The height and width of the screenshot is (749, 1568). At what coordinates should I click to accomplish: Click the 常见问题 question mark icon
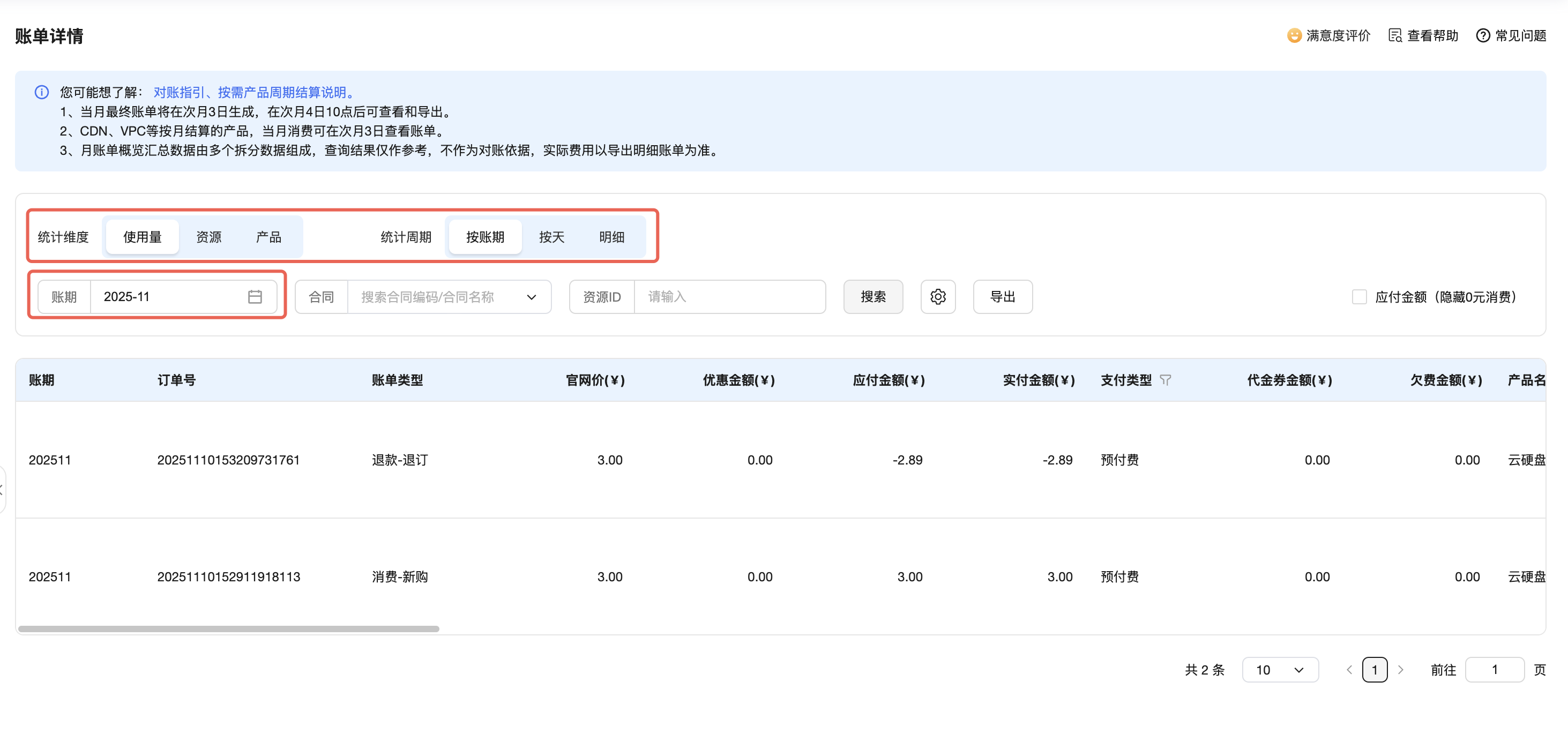coord(1483,36)
